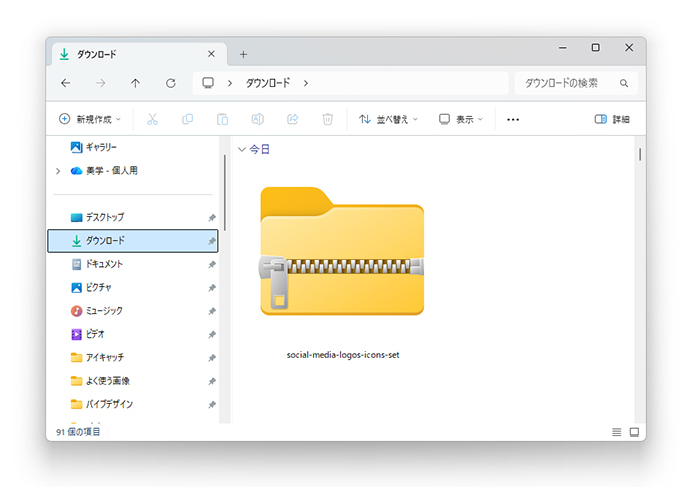This screenshot has width=700, height=487.
Task: Open ビデオ in the sidebar
Action: coord(133,334)
